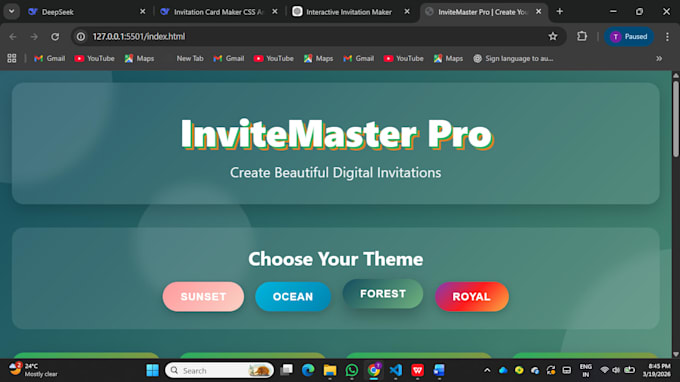The height and width of the screenshot is (382, 680).
Task: Go forward to next page
Action: (x=34, y=36)
